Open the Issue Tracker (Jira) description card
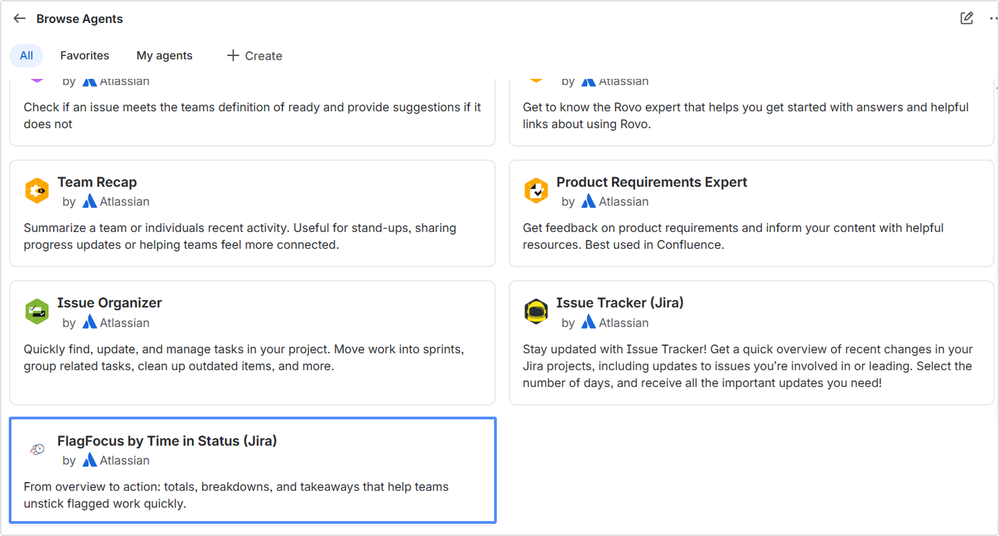 tap(751, 343)
